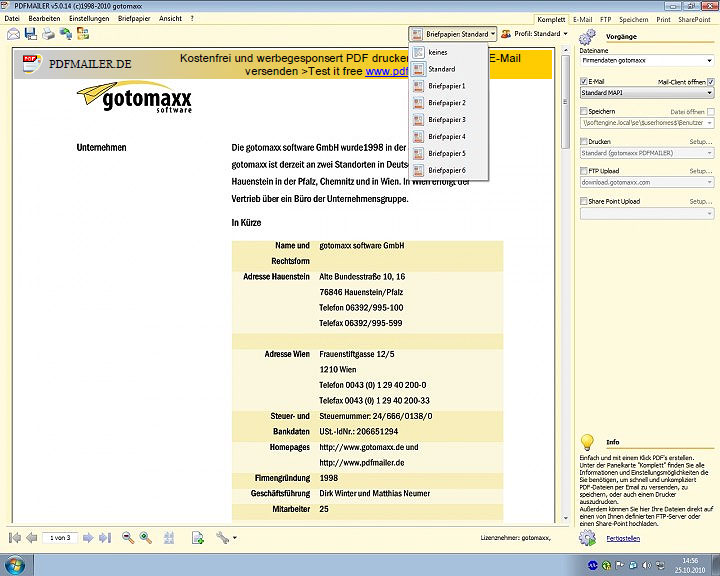720x576 pixels.
Task: Switch to the E-Mail tab
Action: coord(582,20)
